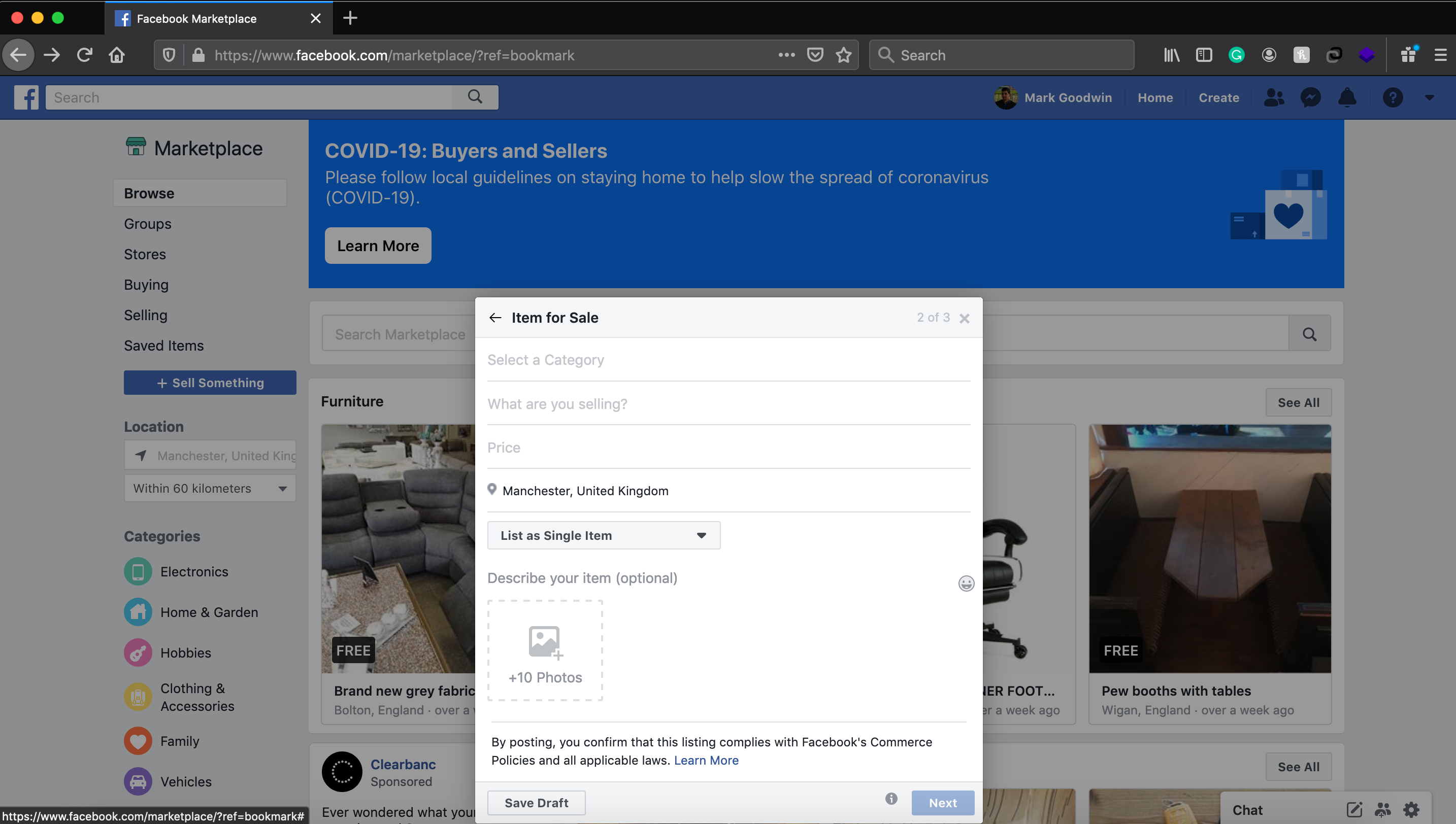Viewport: 1456px width, 824px height.
Task: Click the info icon beside Next button
Action: click(891, 799)
